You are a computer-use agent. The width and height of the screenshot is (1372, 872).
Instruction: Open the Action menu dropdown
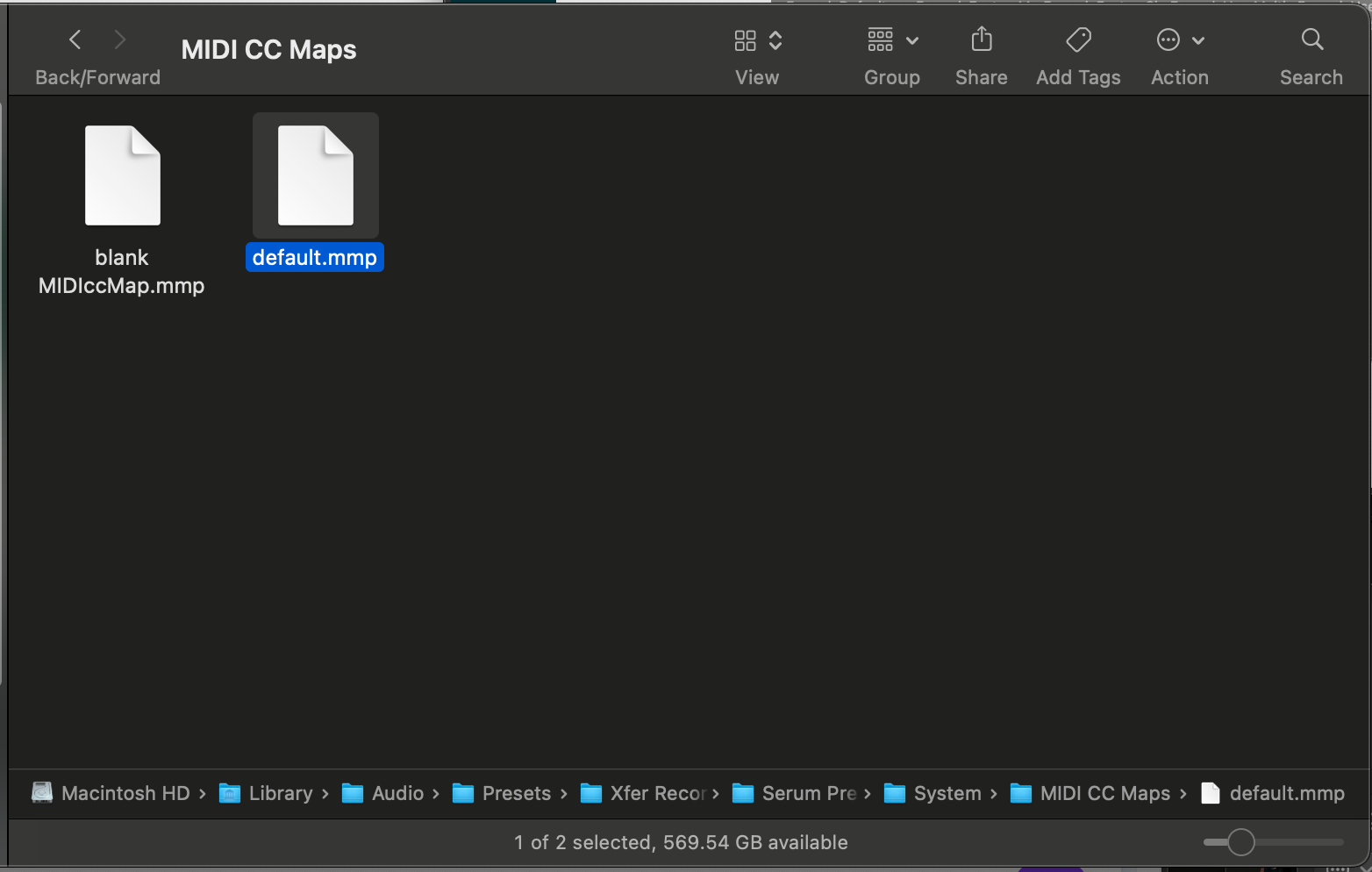[x=1180, y=40]
